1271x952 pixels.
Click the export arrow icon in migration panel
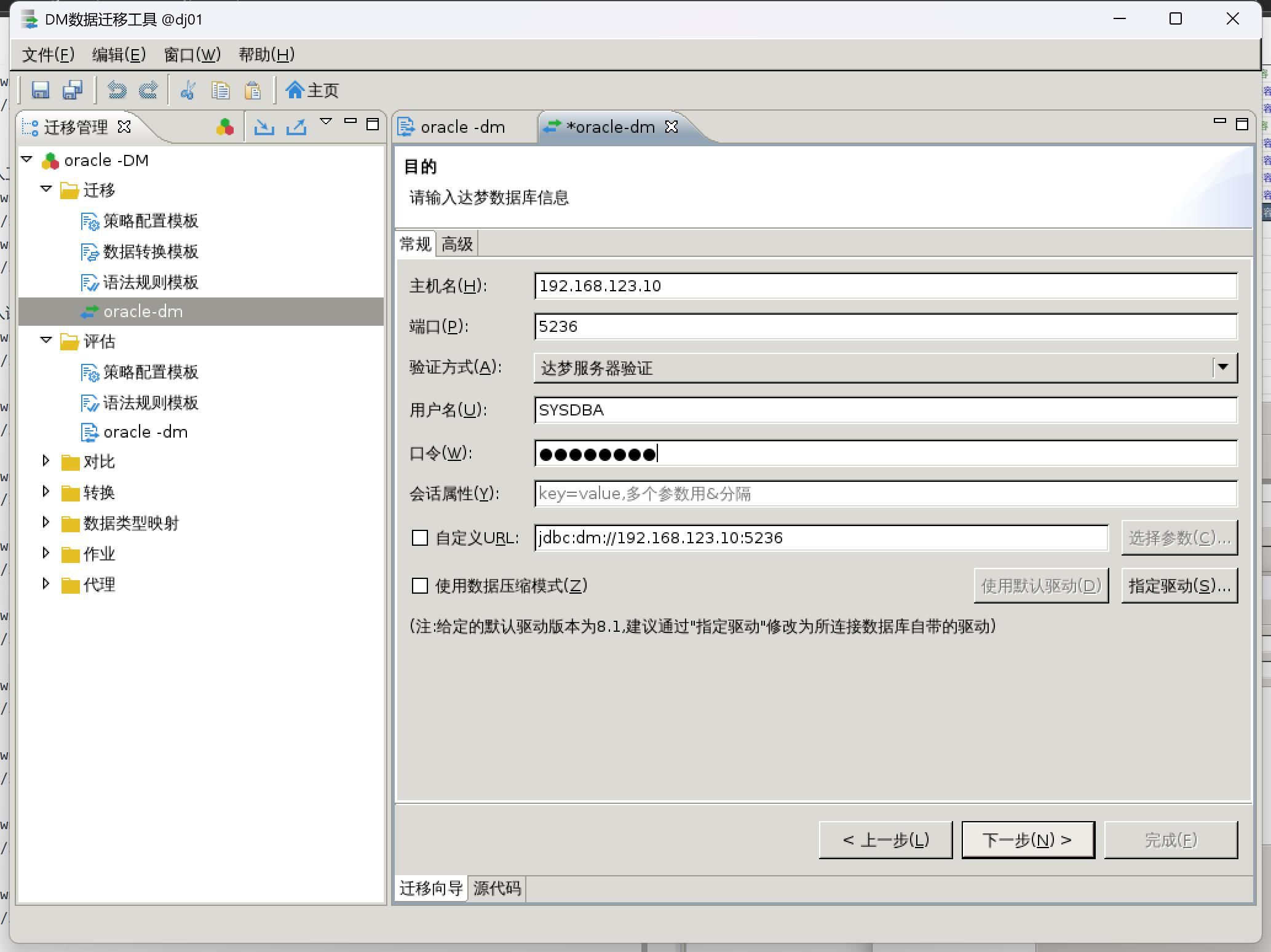pyautogui.click(x=296, y=127)
